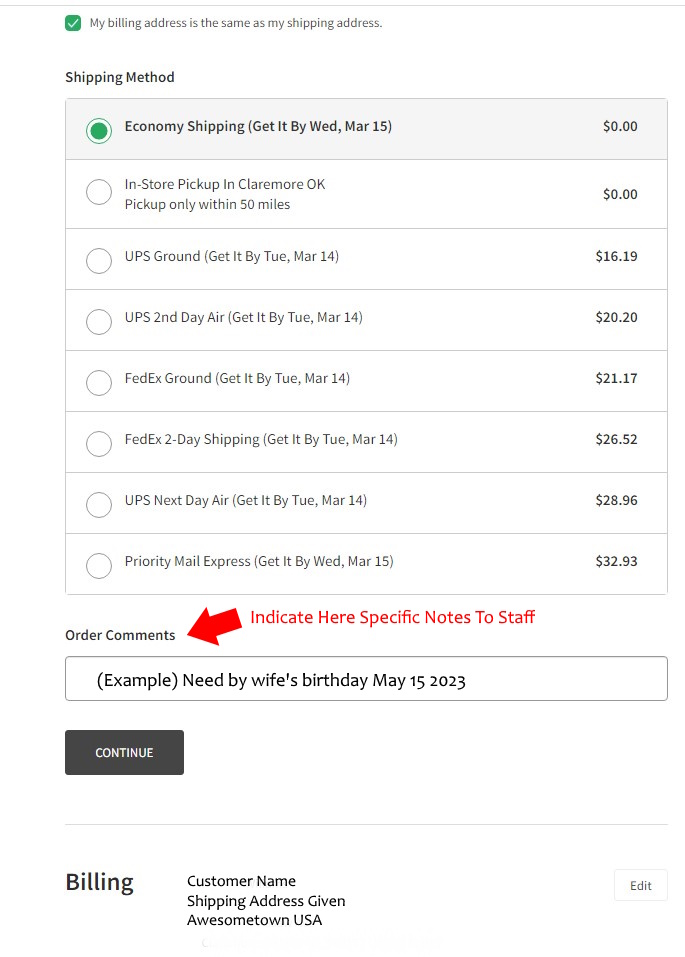This screenshot has width=685, height=957.
Task: Click the Billing section heading
Action: pyautogui.click(x=99, y=882)
